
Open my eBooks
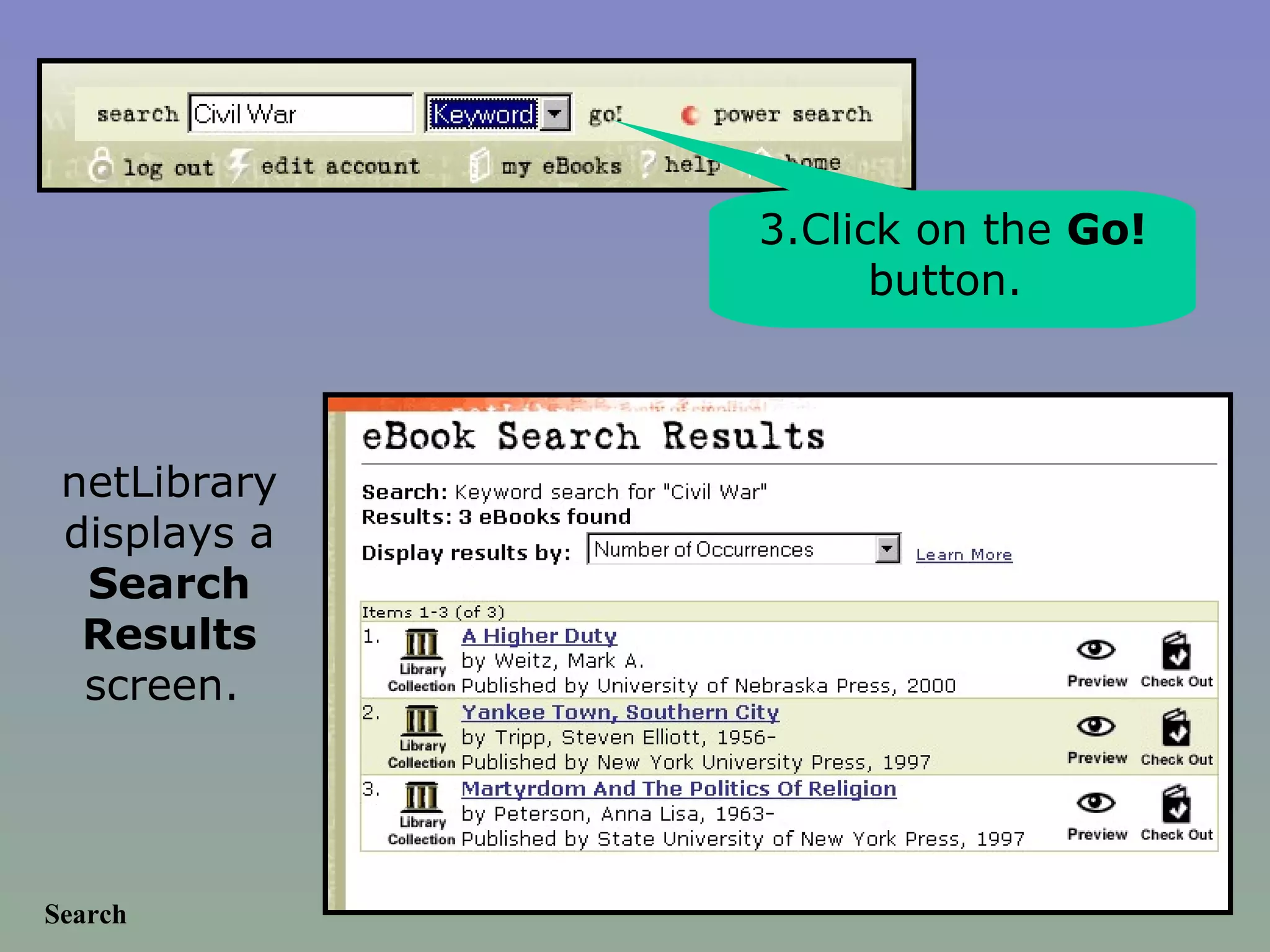point(561,166)
